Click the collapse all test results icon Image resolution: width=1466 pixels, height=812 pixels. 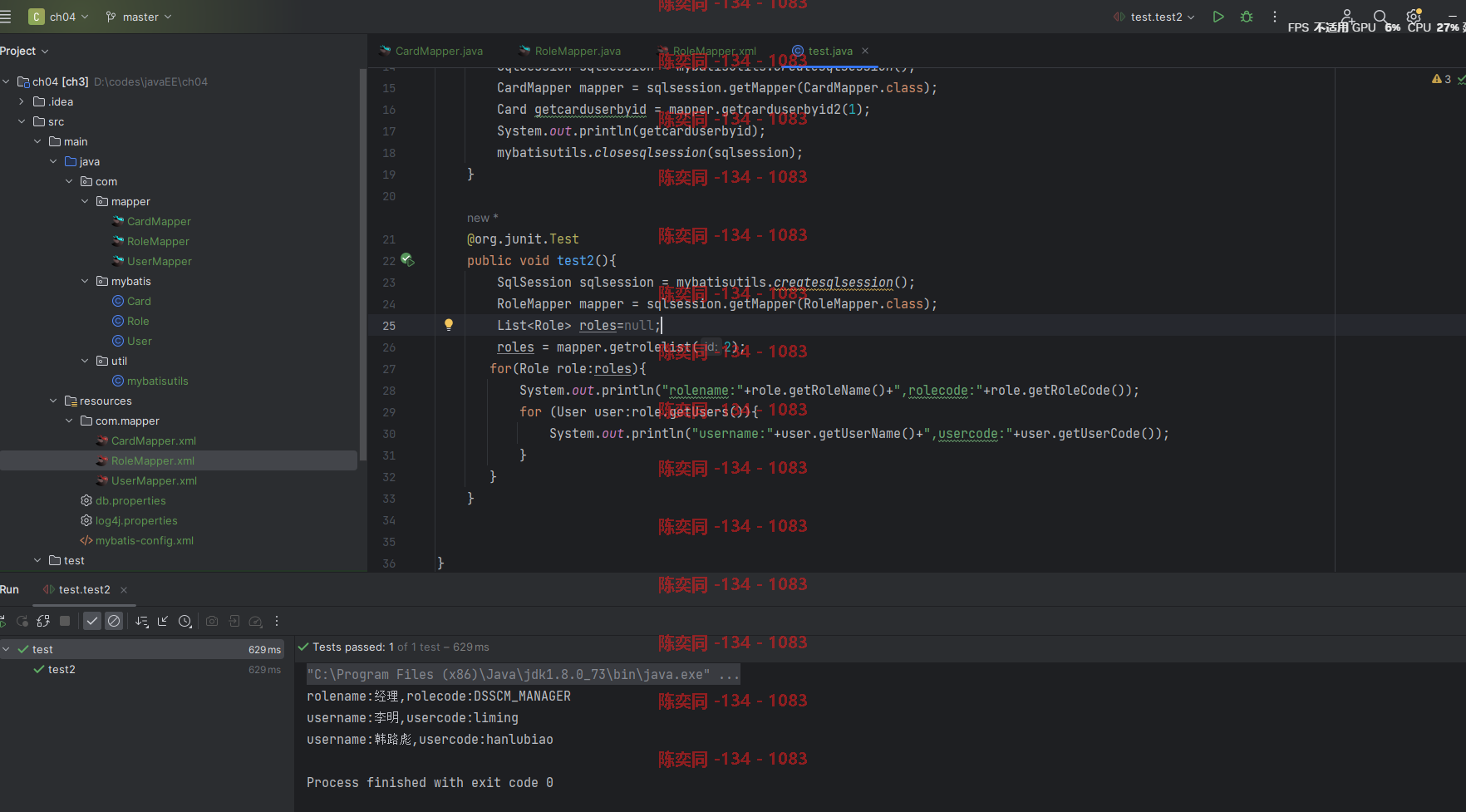[x=163, y=621]
